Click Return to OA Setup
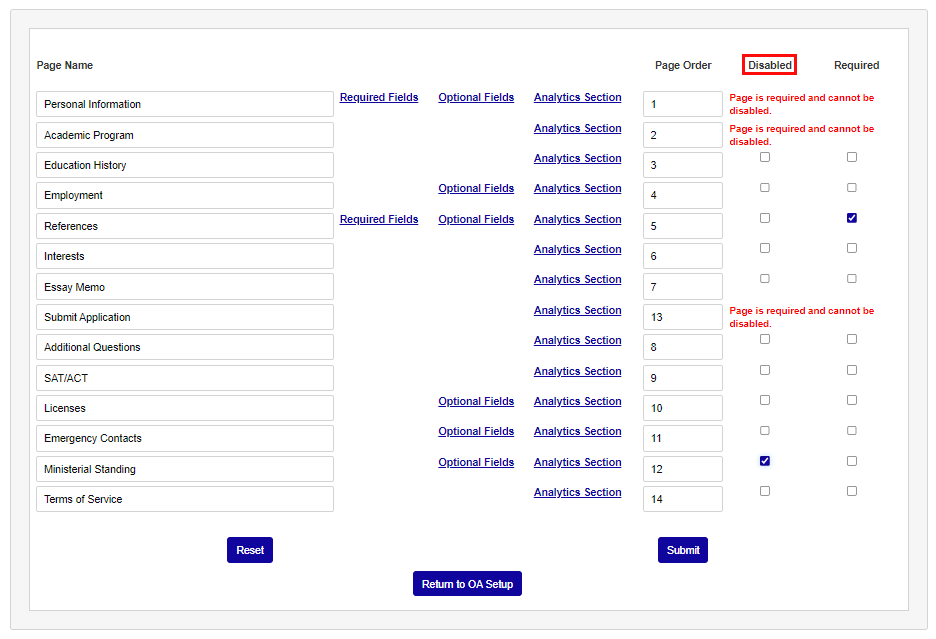 [467, 583]
